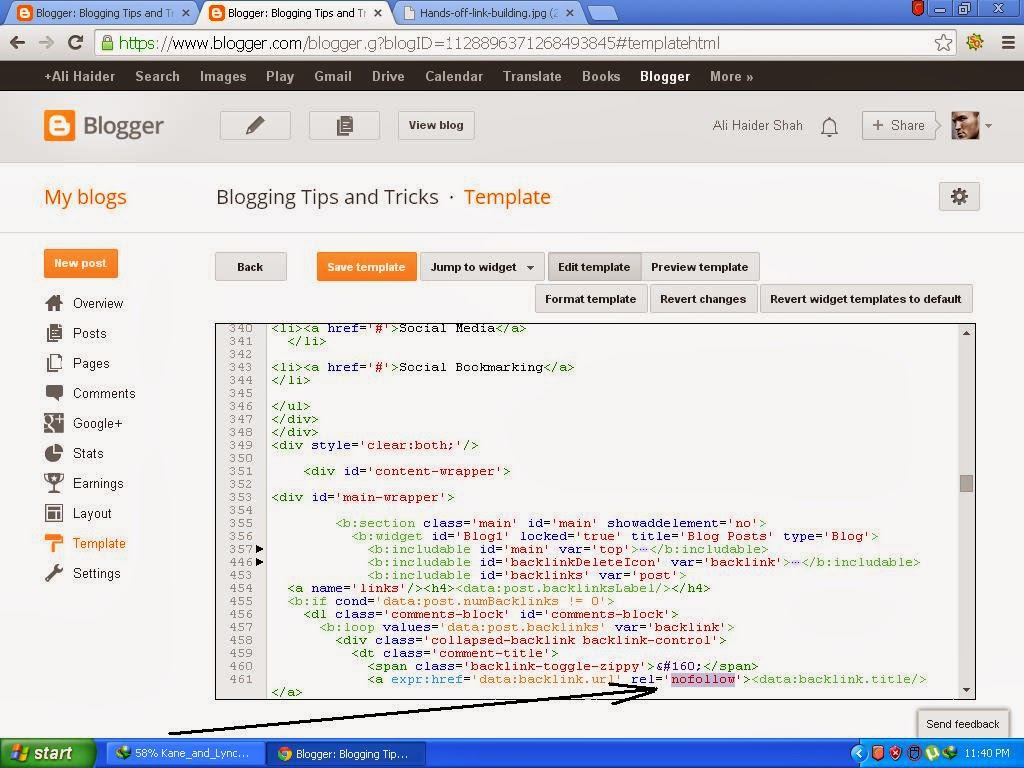Open Images in Google bar
Image resolution: width=1024 pixels, height=768 pixels.
click(223, 76)
